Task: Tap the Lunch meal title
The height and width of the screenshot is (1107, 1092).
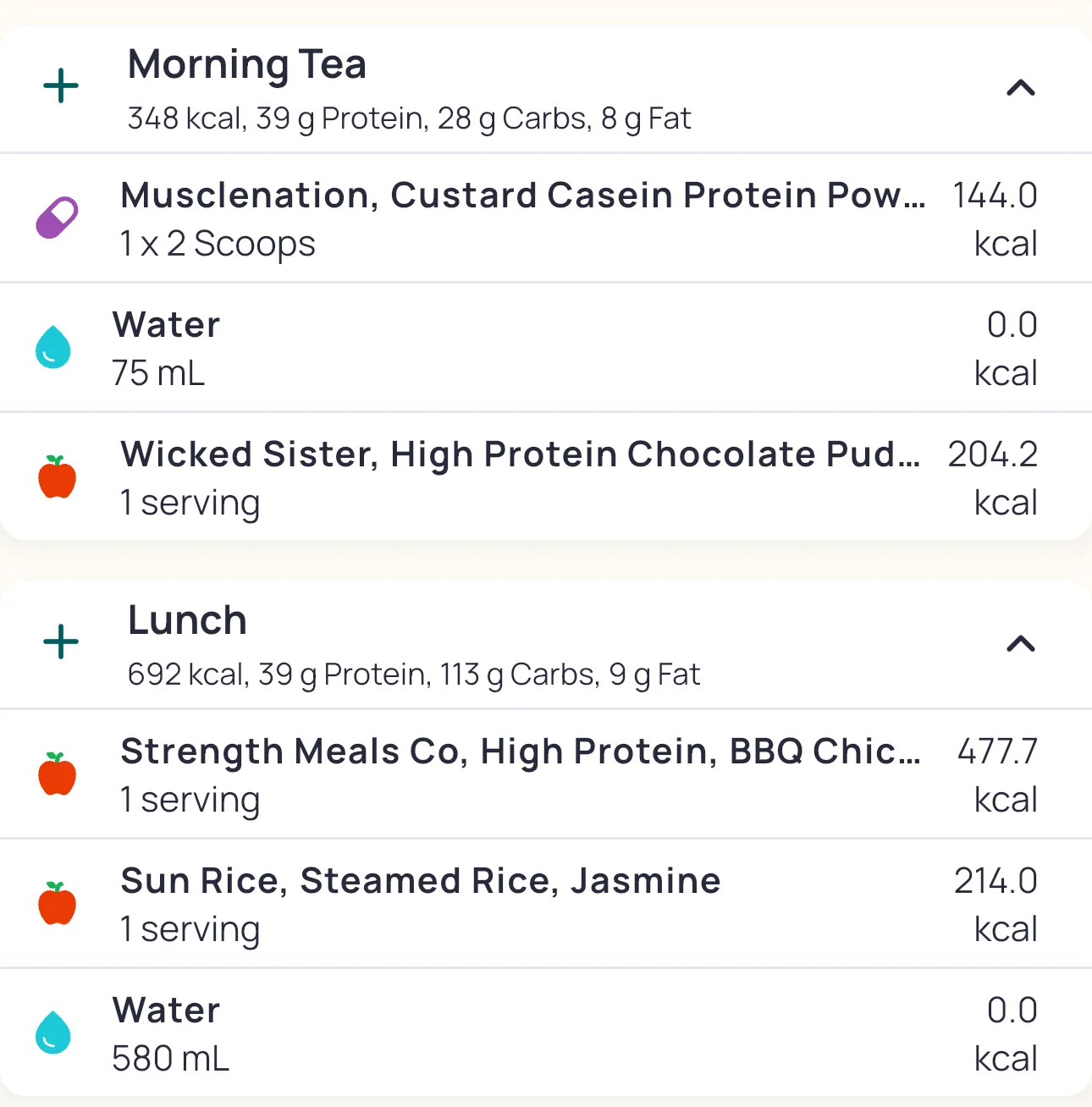Action: pyautogui.click(x=187, y=620)
